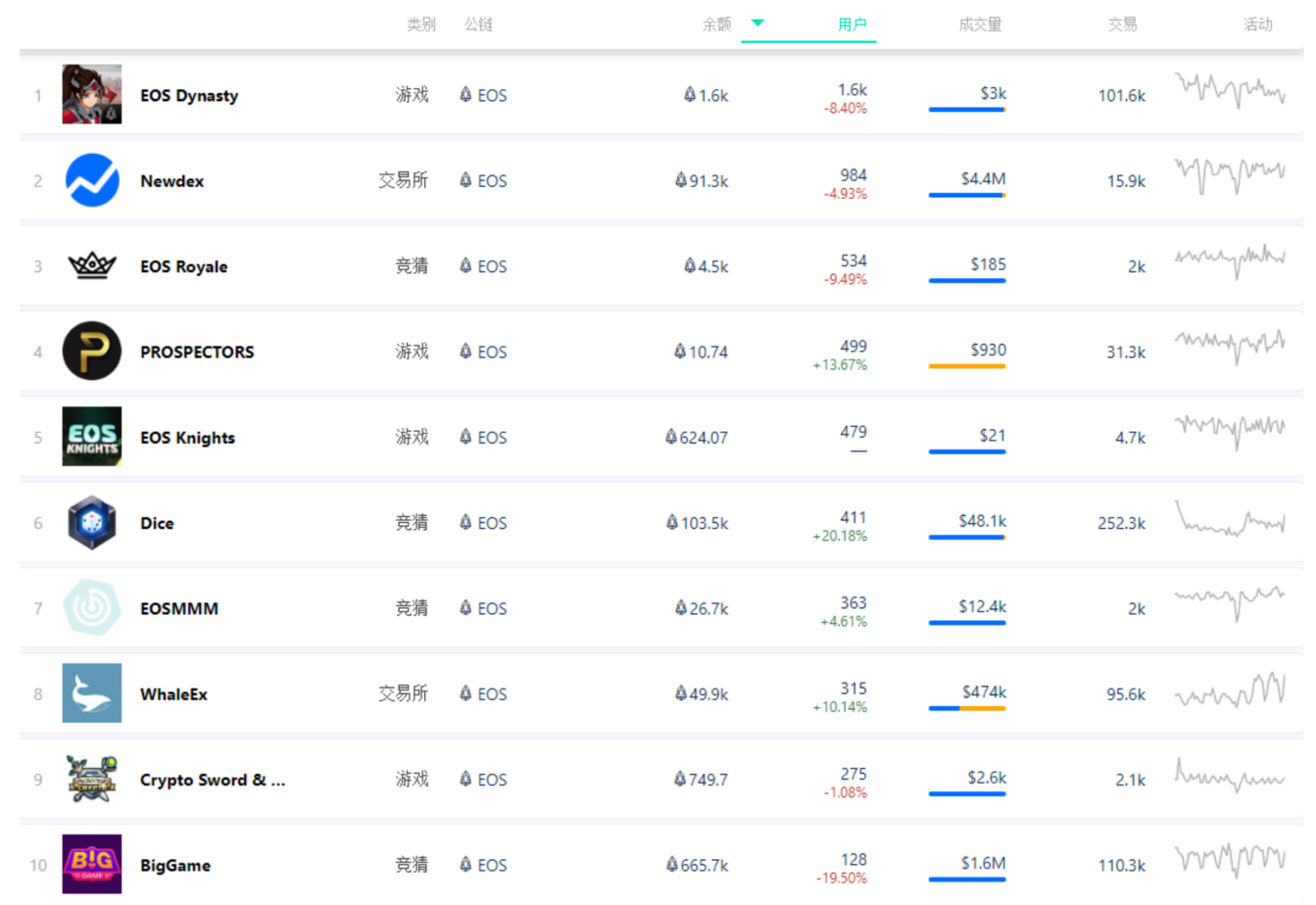Click the Newdex blue logo icon
Viewport: 1316px width, 905px height.
tap(92, 180)
